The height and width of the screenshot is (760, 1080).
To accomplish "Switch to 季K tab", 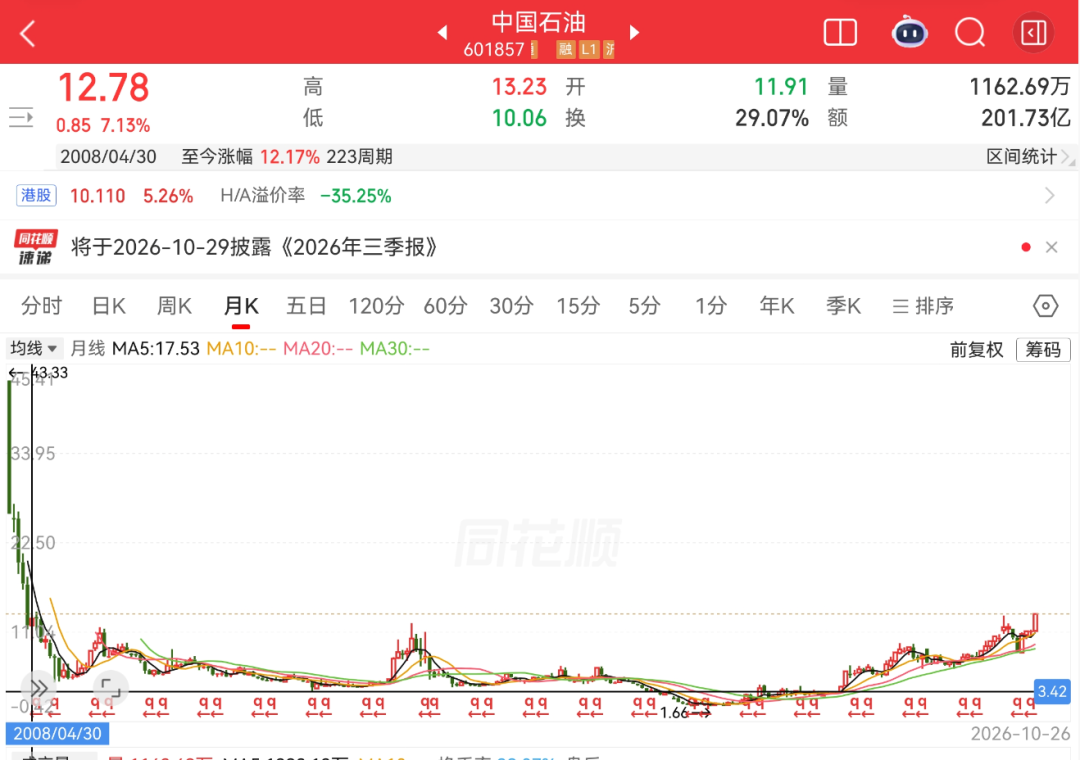I will [x=844, y=305].
